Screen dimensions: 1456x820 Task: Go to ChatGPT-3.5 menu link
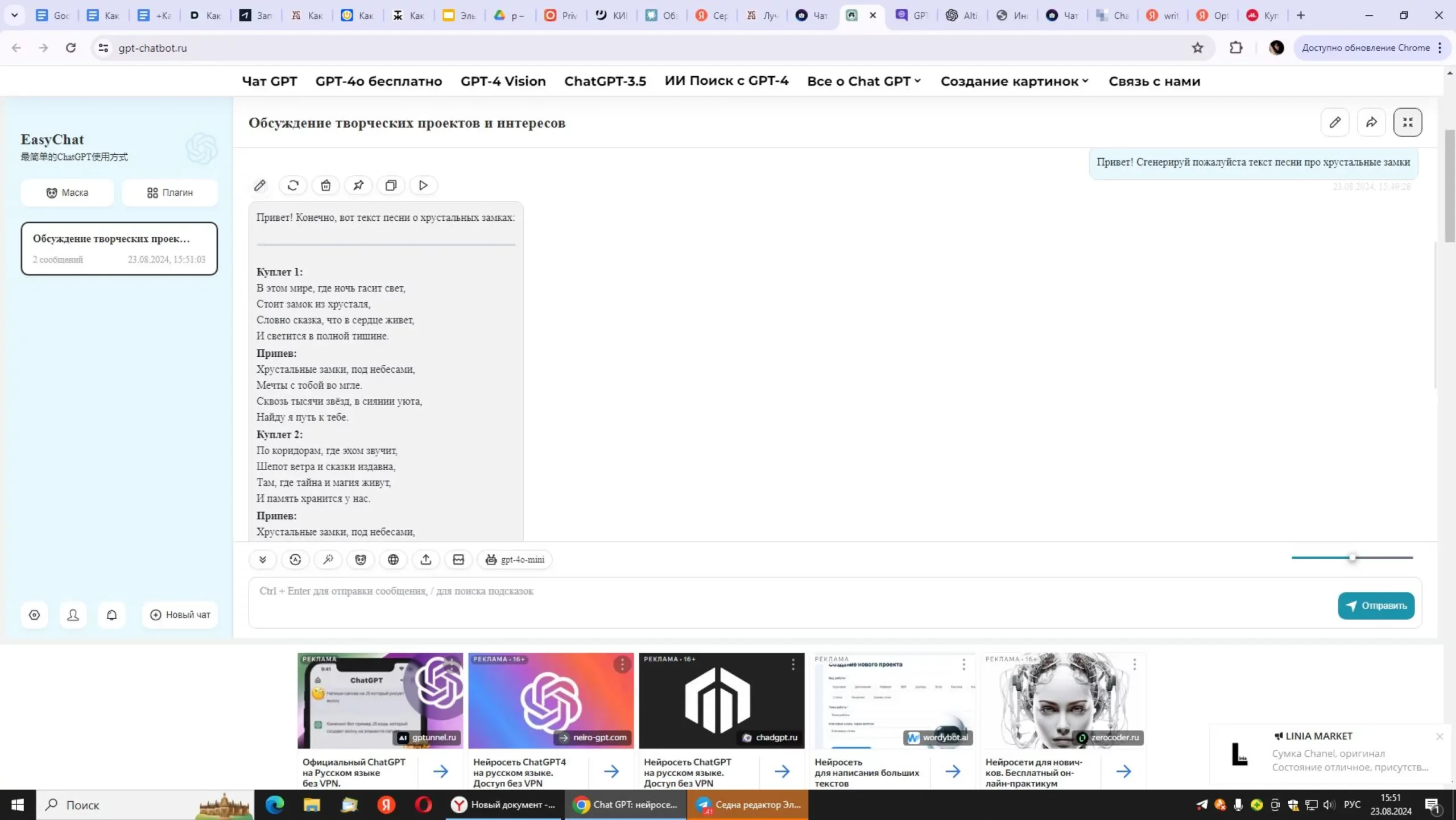[x=605, y=81]
